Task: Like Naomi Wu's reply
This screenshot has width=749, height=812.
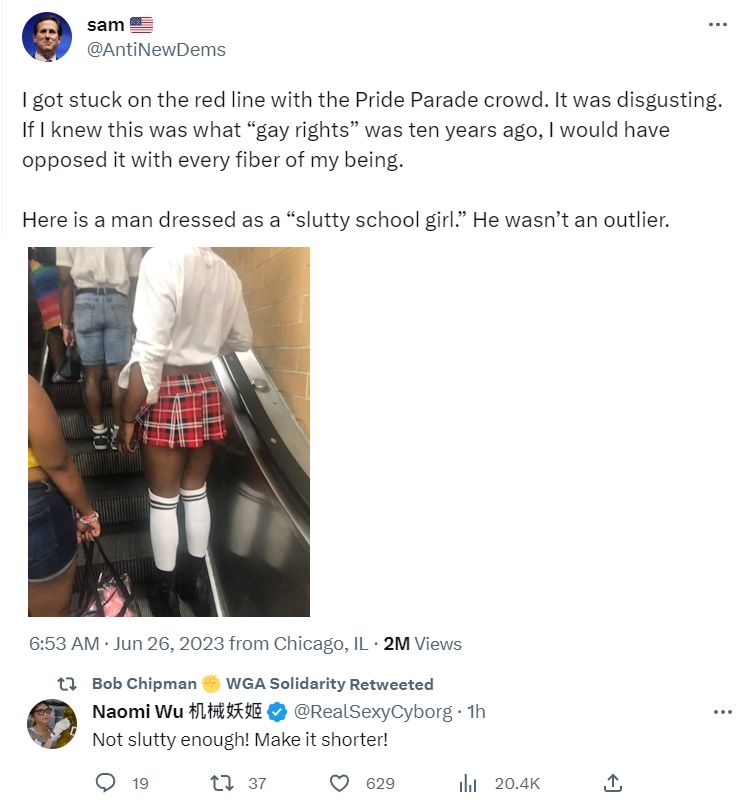Action: 340,783
